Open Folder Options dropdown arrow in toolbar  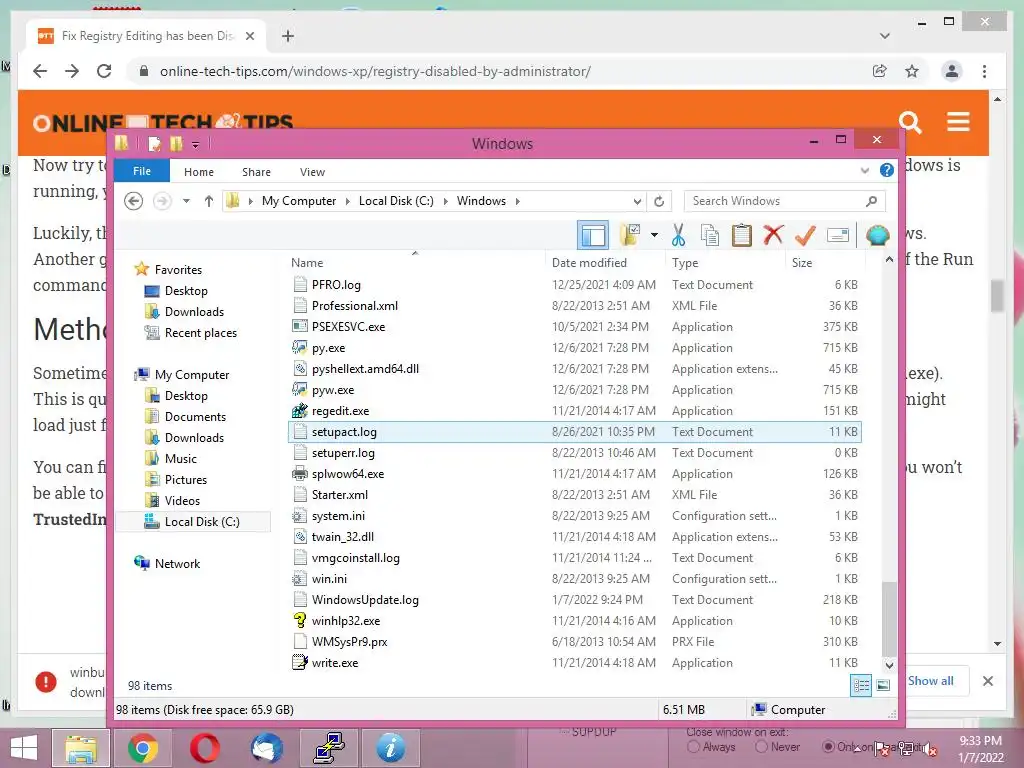(x=654, y=235)
